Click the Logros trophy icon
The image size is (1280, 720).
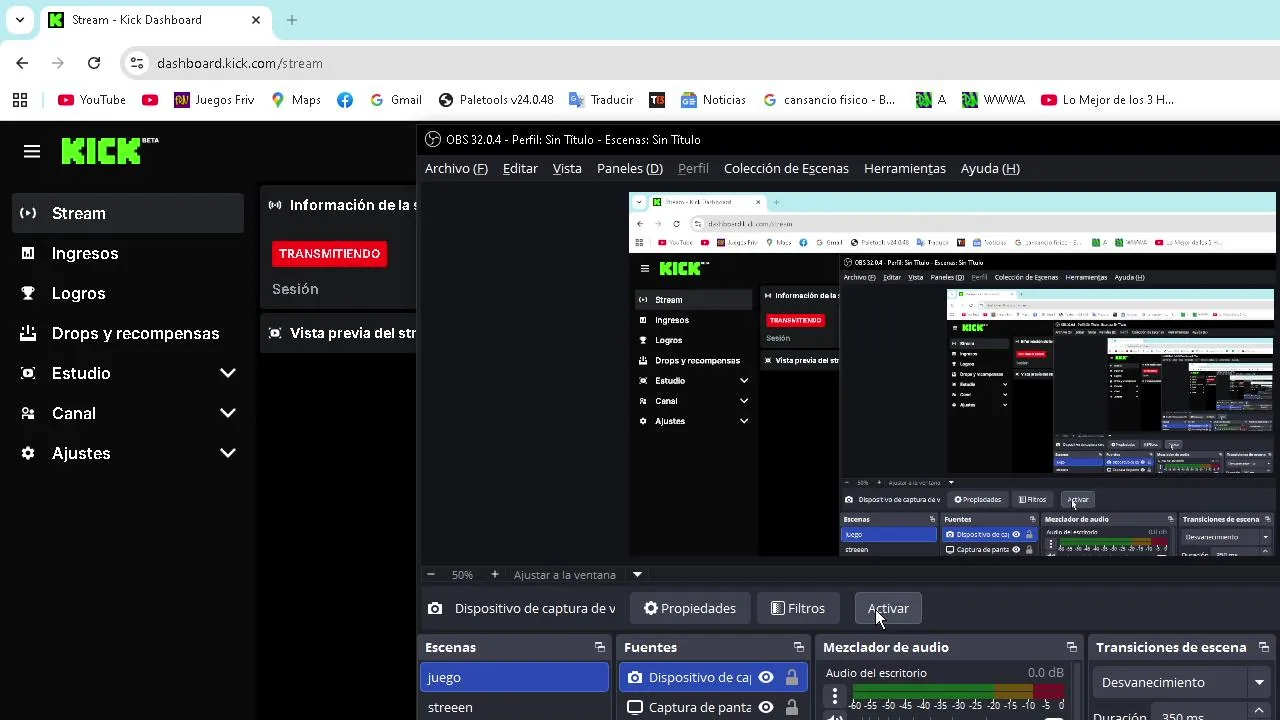28,293
